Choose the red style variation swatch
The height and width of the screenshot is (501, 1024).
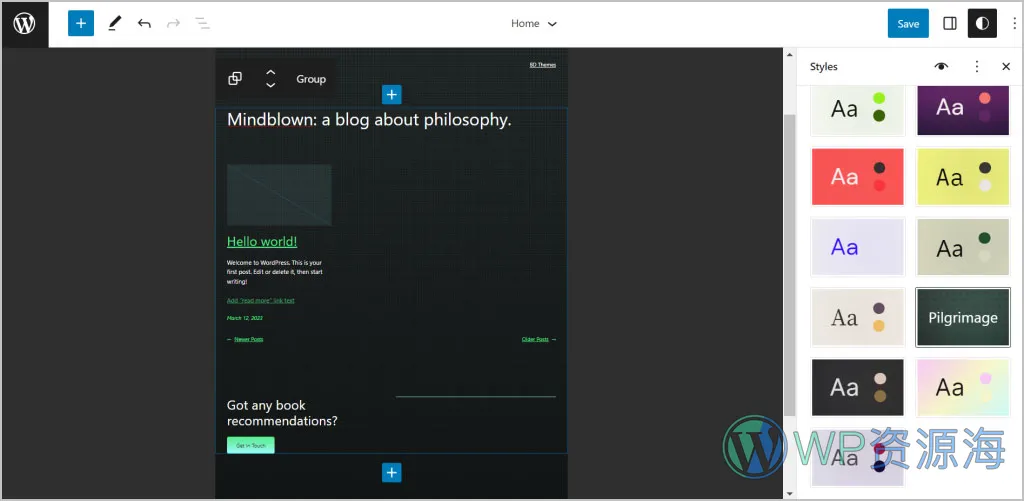pyautogui.click(x=857, y=177)
